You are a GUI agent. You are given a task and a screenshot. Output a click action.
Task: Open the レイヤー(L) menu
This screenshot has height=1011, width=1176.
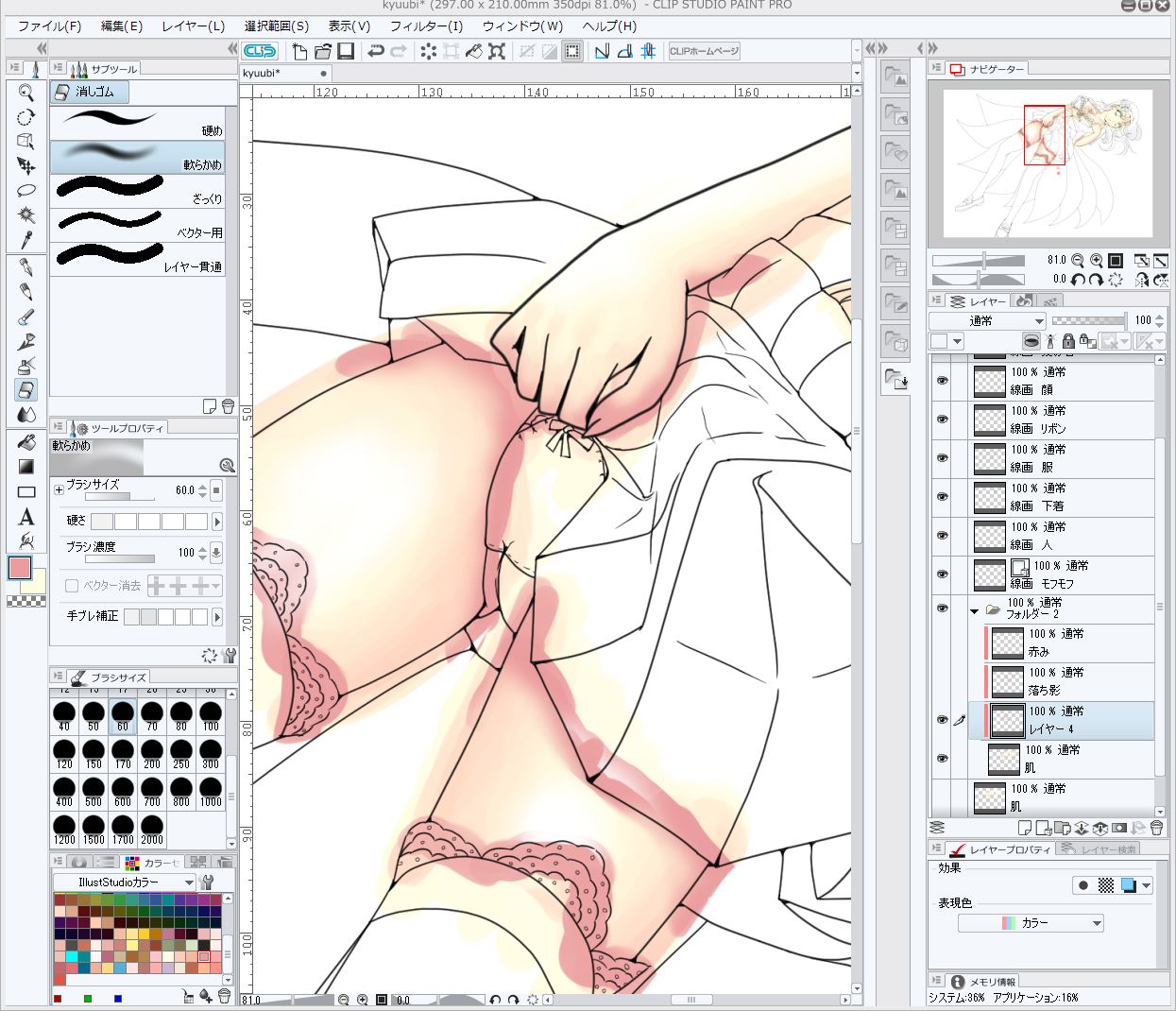[x=193, y=26]
